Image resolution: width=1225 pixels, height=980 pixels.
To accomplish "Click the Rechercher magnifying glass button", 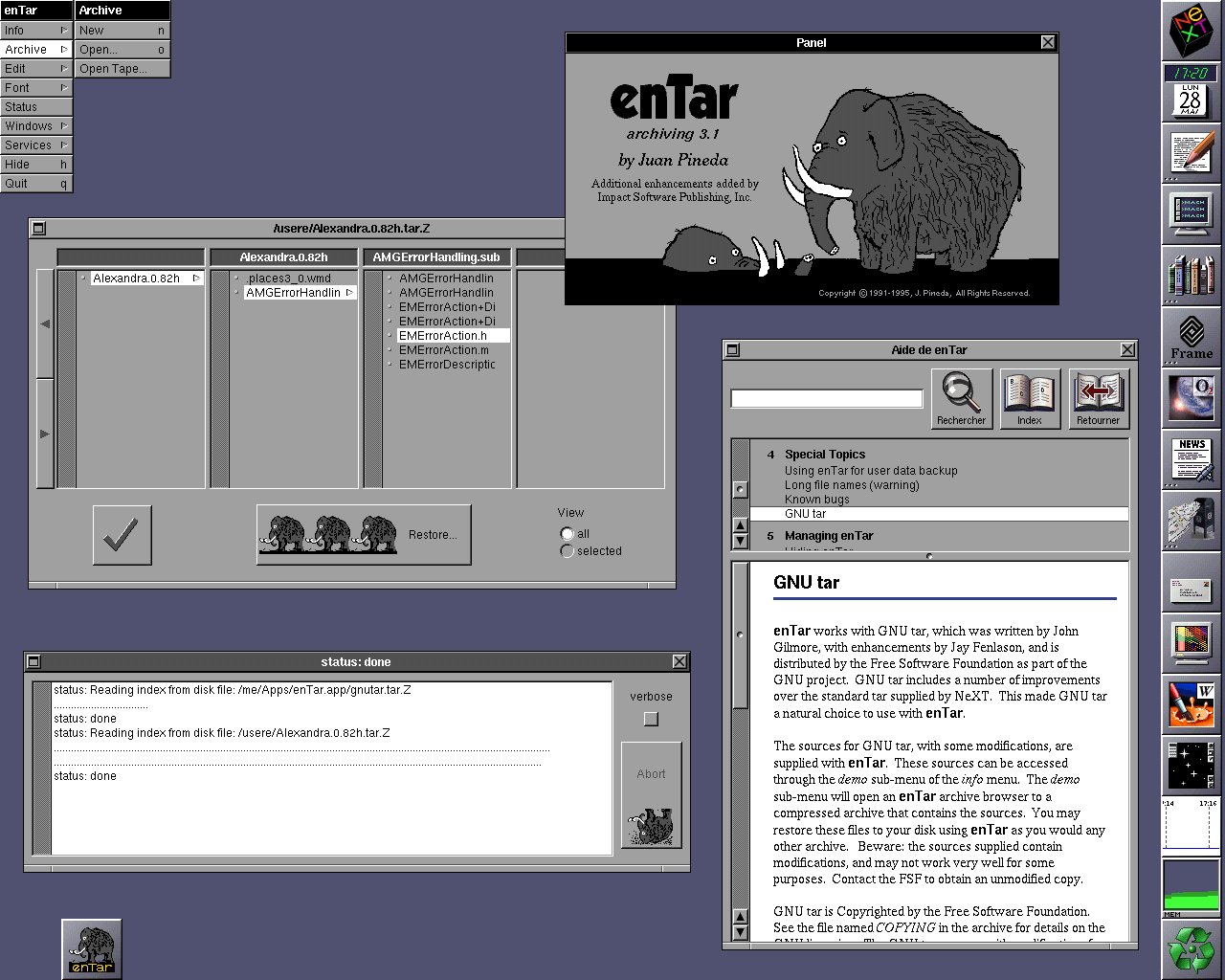I will (x=961, y=398).
